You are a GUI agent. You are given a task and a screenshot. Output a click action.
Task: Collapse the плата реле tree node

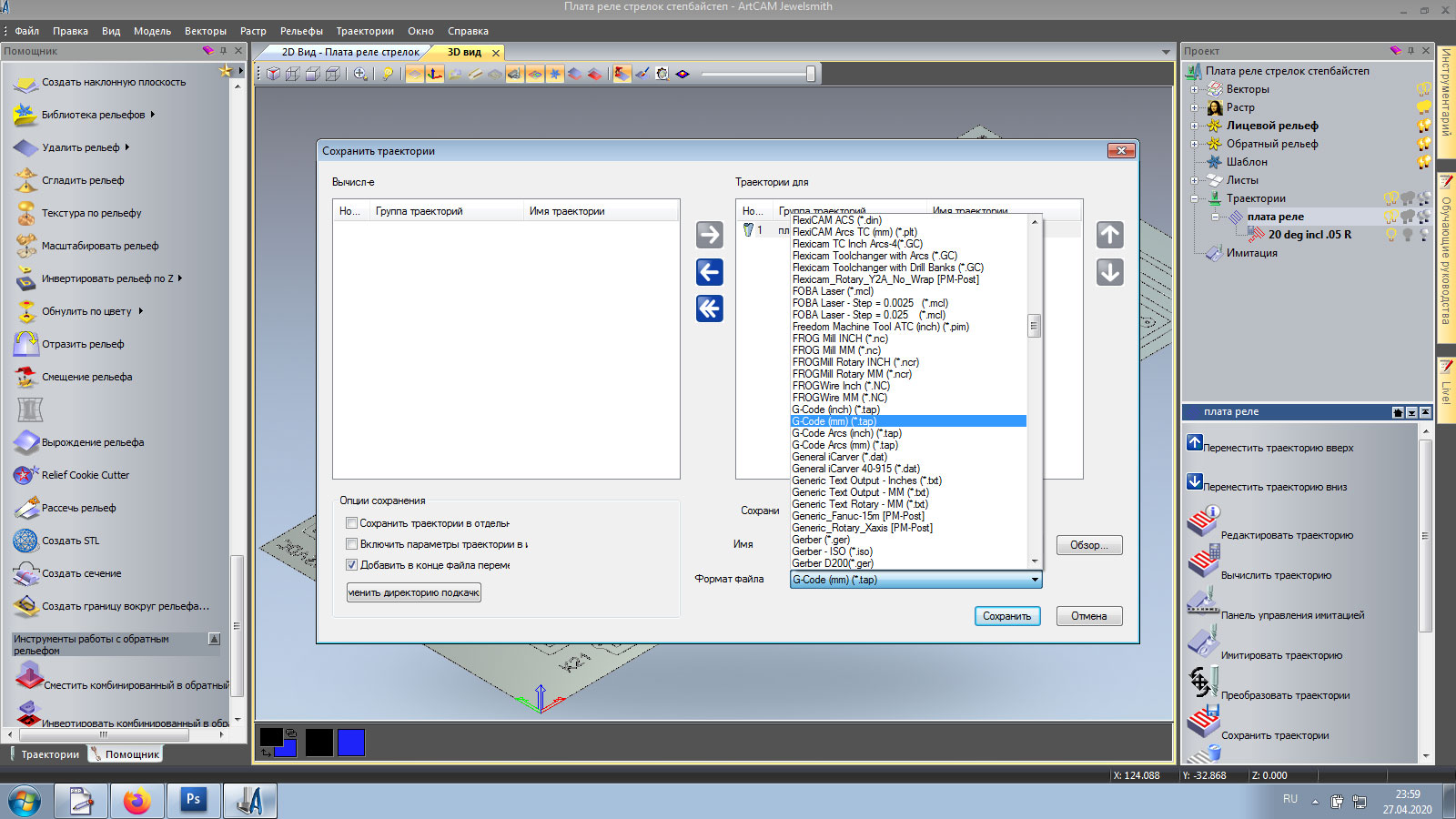[x=1215, y=217]
